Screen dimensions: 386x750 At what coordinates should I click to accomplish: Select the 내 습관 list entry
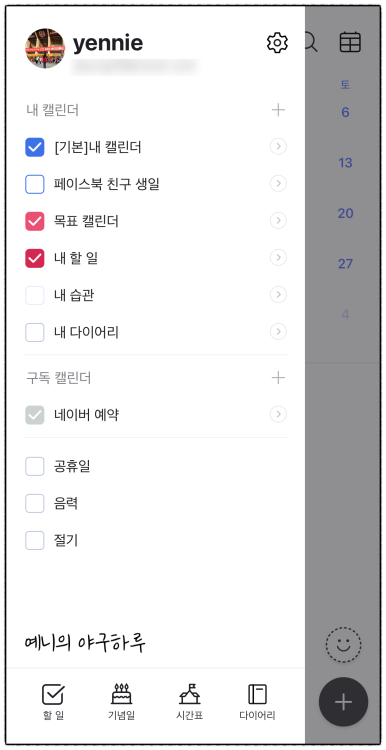[155, 295]
